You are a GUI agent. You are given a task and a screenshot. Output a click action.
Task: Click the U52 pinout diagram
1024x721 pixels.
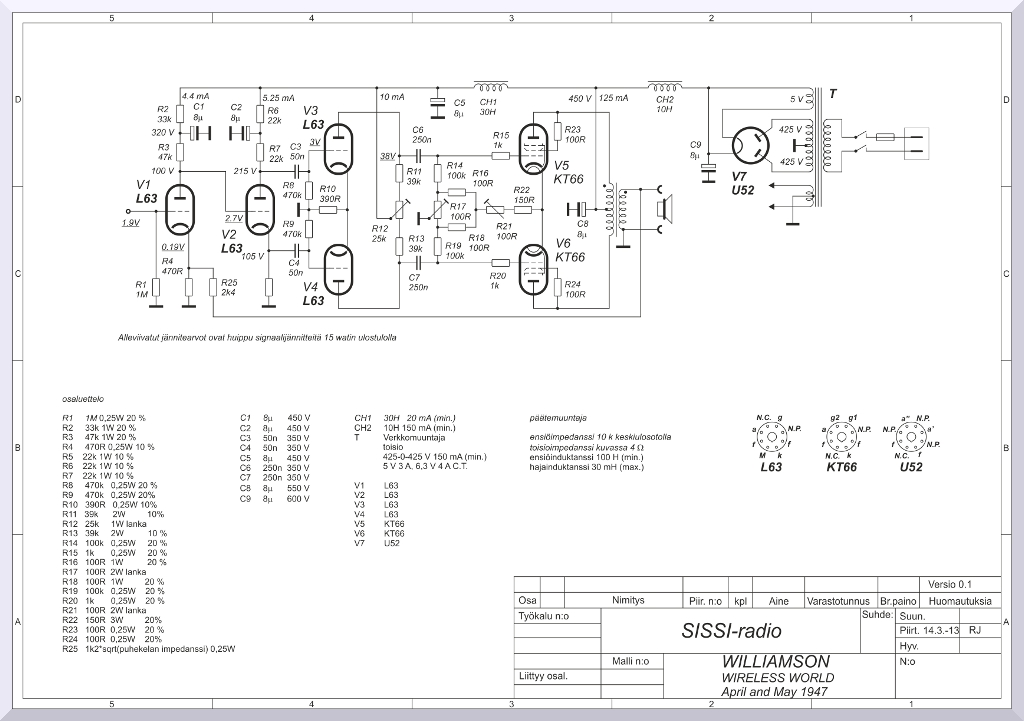click(x=911, y=438)
